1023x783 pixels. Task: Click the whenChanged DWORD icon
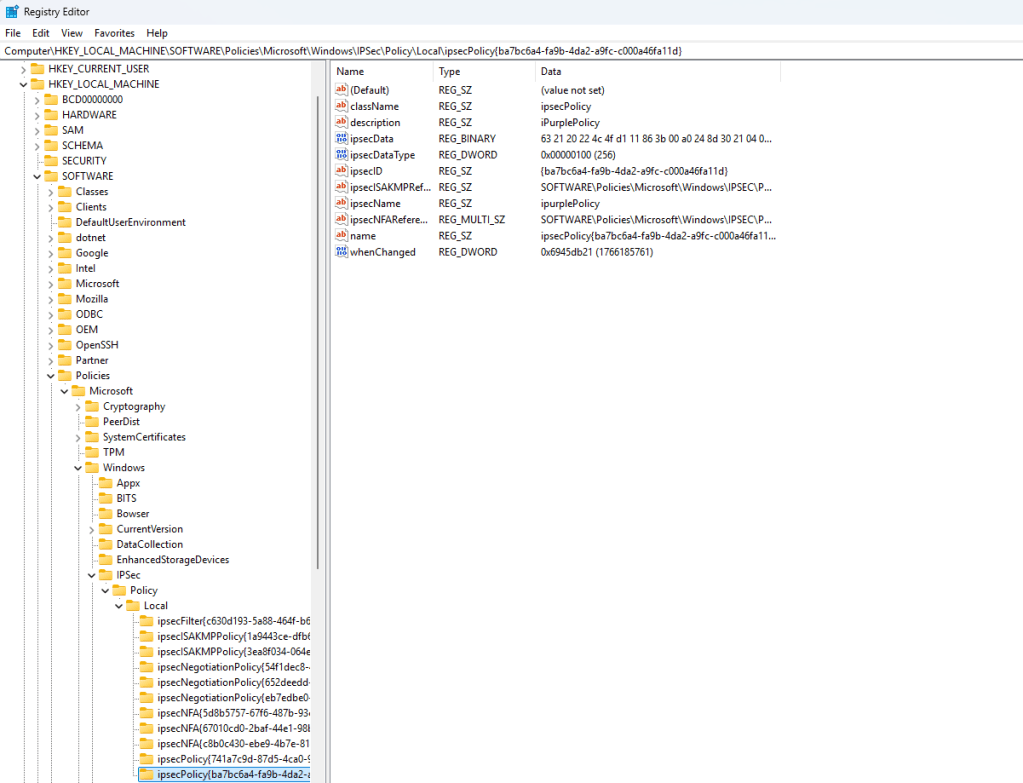tap(342, 252)
